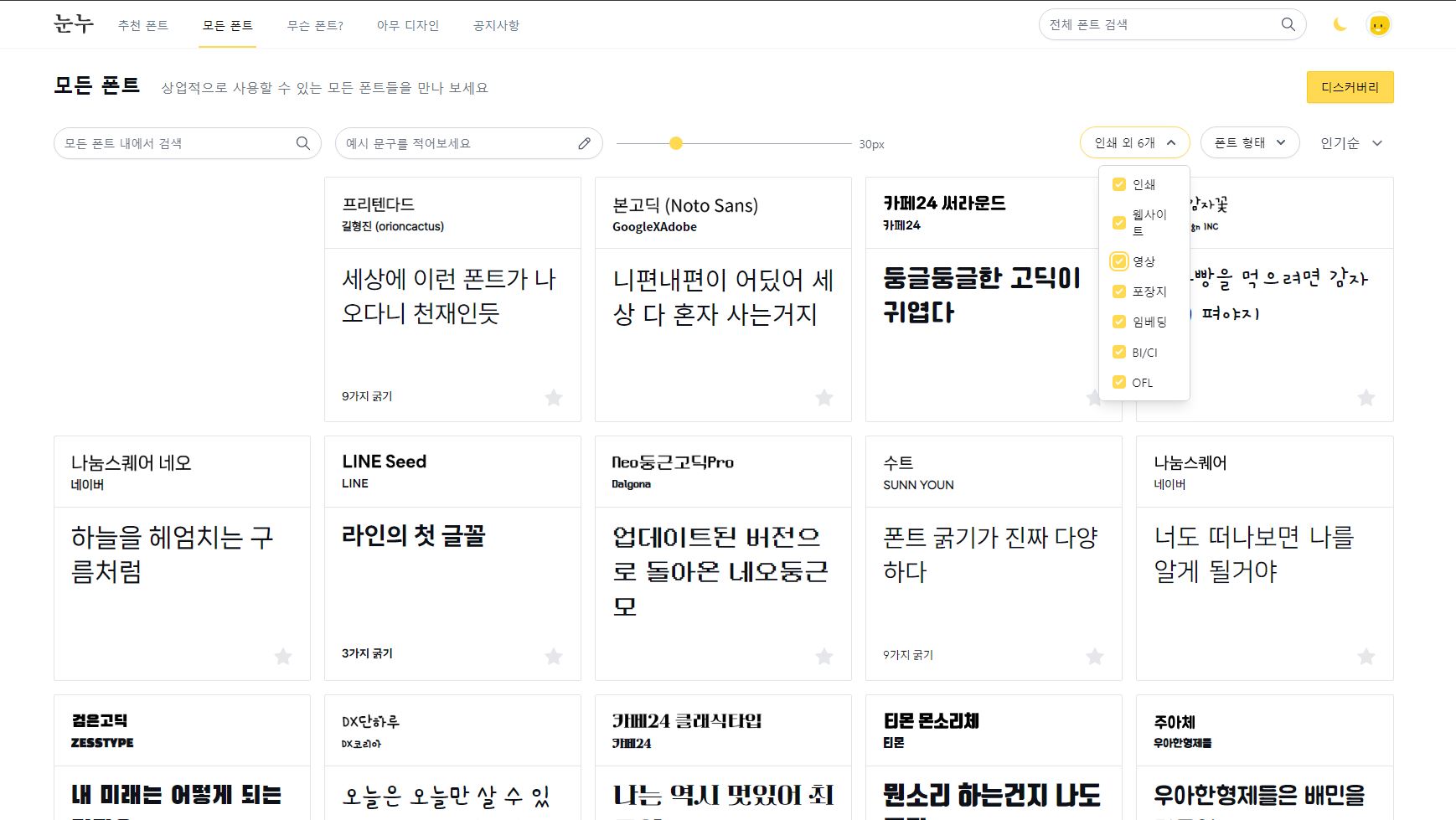This screenshot has width=1456, height=820.
Task: Click the 라인의 첫 글꼴 preview text
Action: (414, 535)
